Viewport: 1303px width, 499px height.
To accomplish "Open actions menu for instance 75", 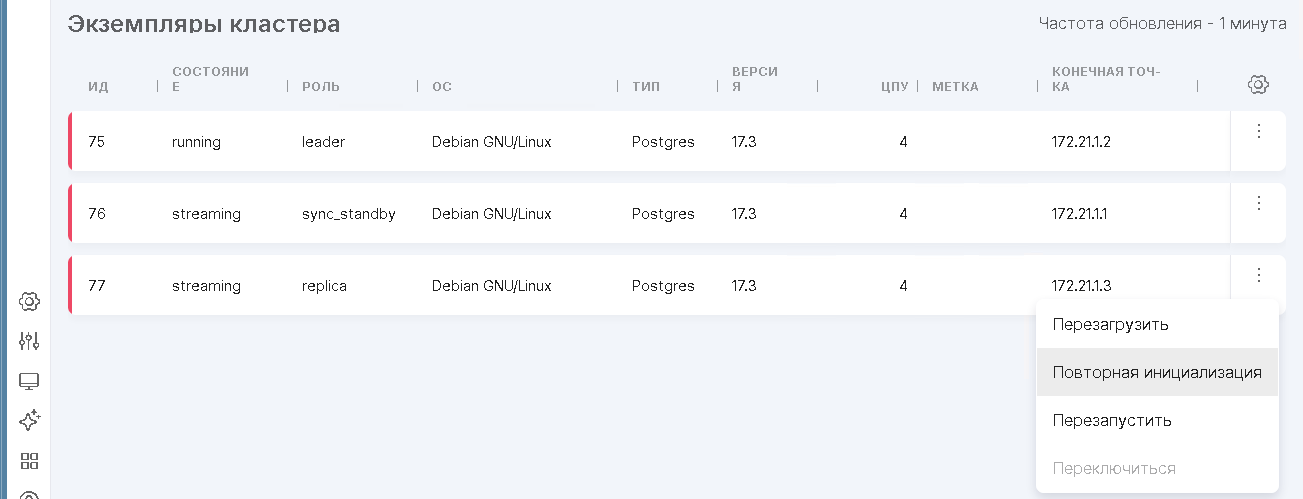I will (x=1258, y=131).
